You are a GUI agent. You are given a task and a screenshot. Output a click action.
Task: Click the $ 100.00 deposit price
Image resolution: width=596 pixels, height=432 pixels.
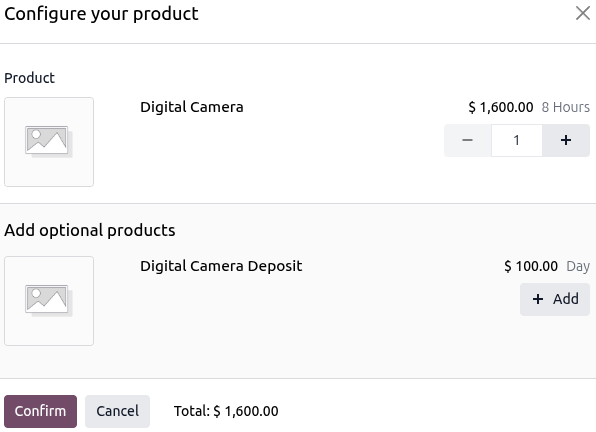[531, 266]
